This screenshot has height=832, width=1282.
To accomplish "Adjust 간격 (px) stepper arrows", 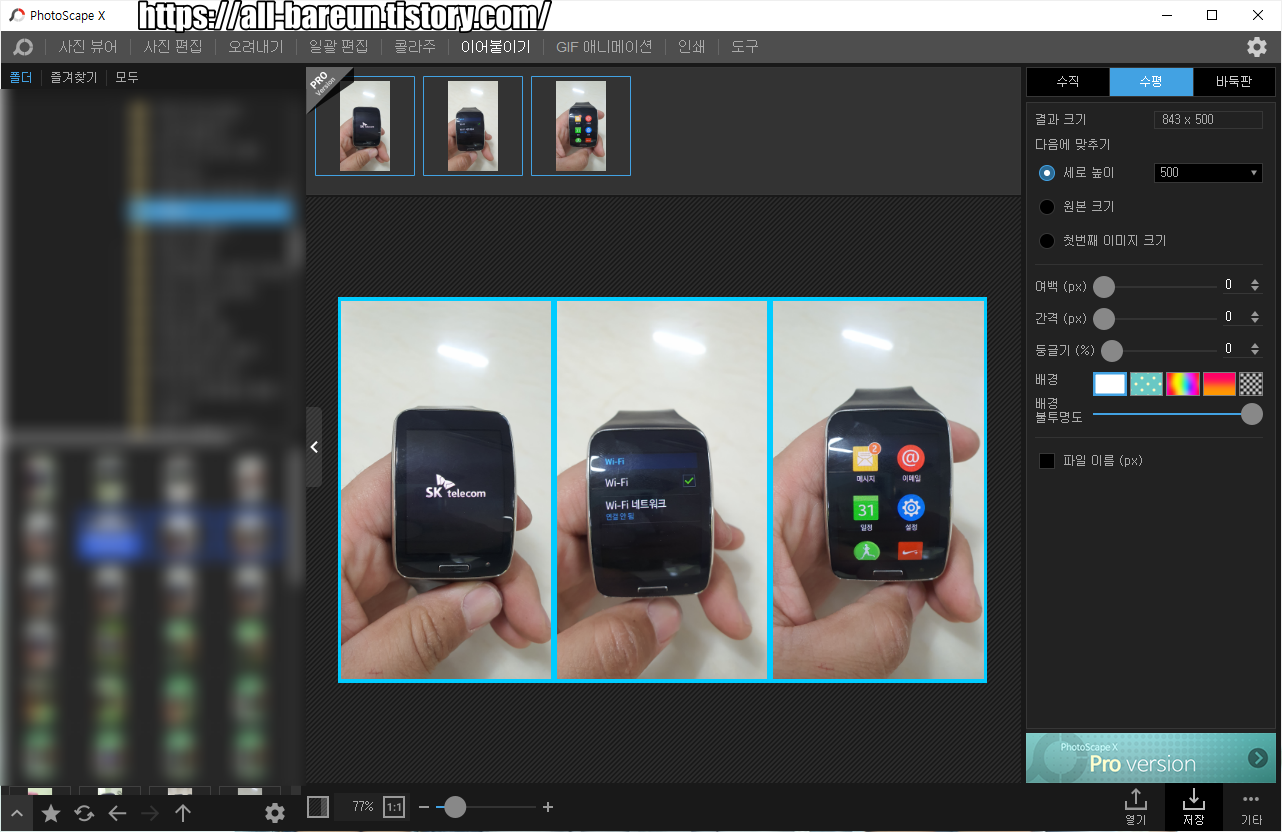I will point(1255,317).
